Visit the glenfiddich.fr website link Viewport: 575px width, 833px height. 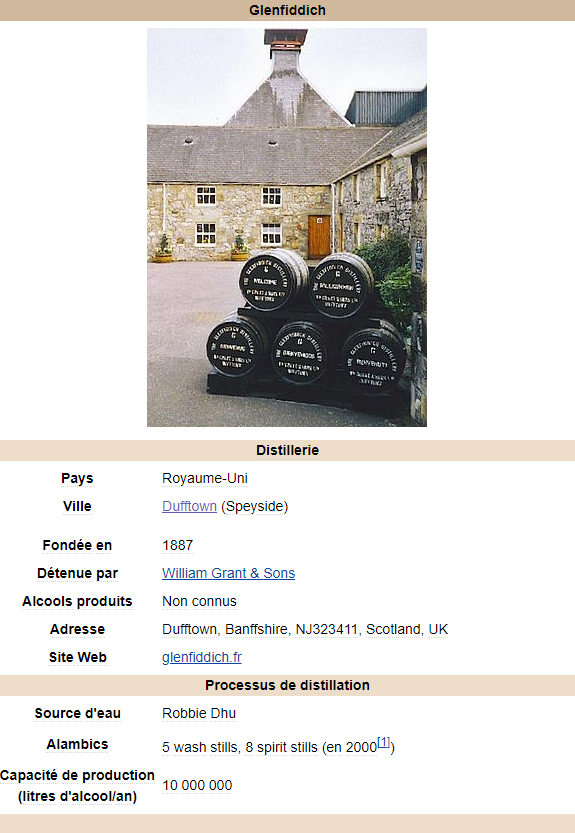202,657
